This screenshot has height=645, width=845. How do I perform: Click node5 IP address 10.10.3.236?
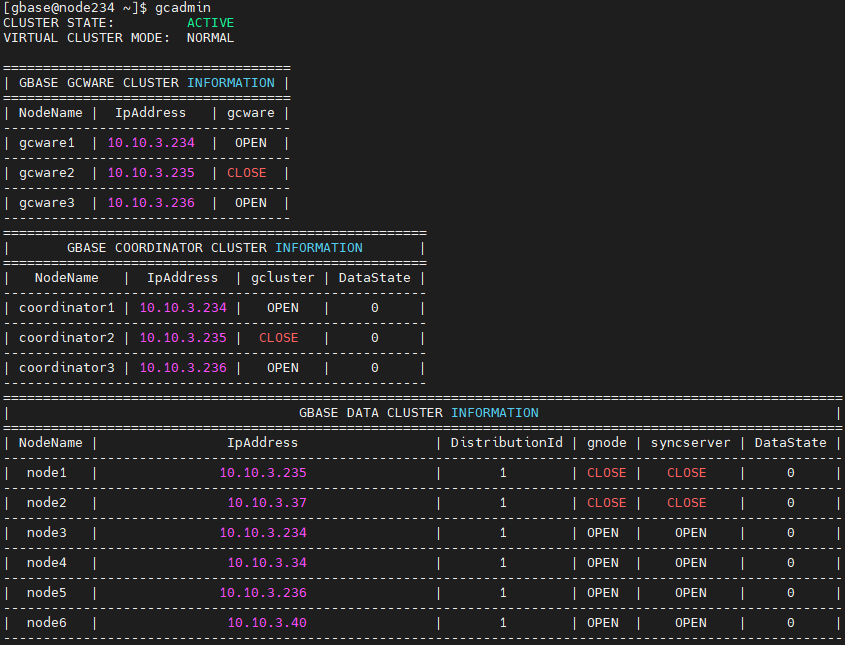pos(263,593)
